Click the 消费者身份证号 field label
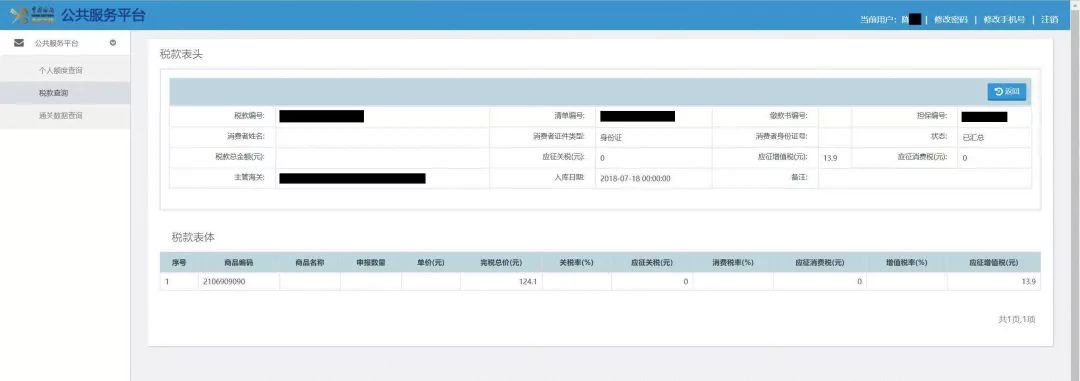The height and width of the screenshot is (381, 1080). (782, 136)
